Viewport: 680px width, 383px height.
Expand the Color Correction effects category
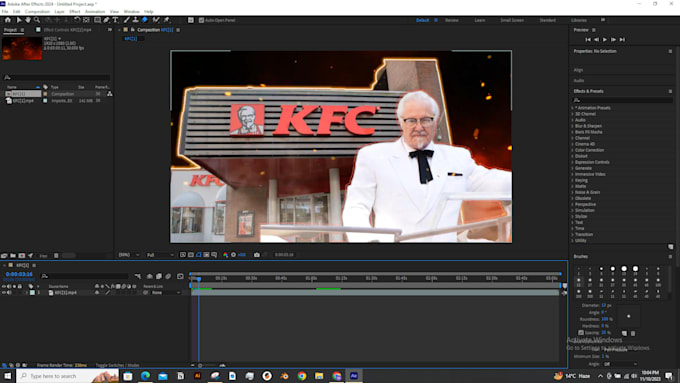click(x=573, y=150)
